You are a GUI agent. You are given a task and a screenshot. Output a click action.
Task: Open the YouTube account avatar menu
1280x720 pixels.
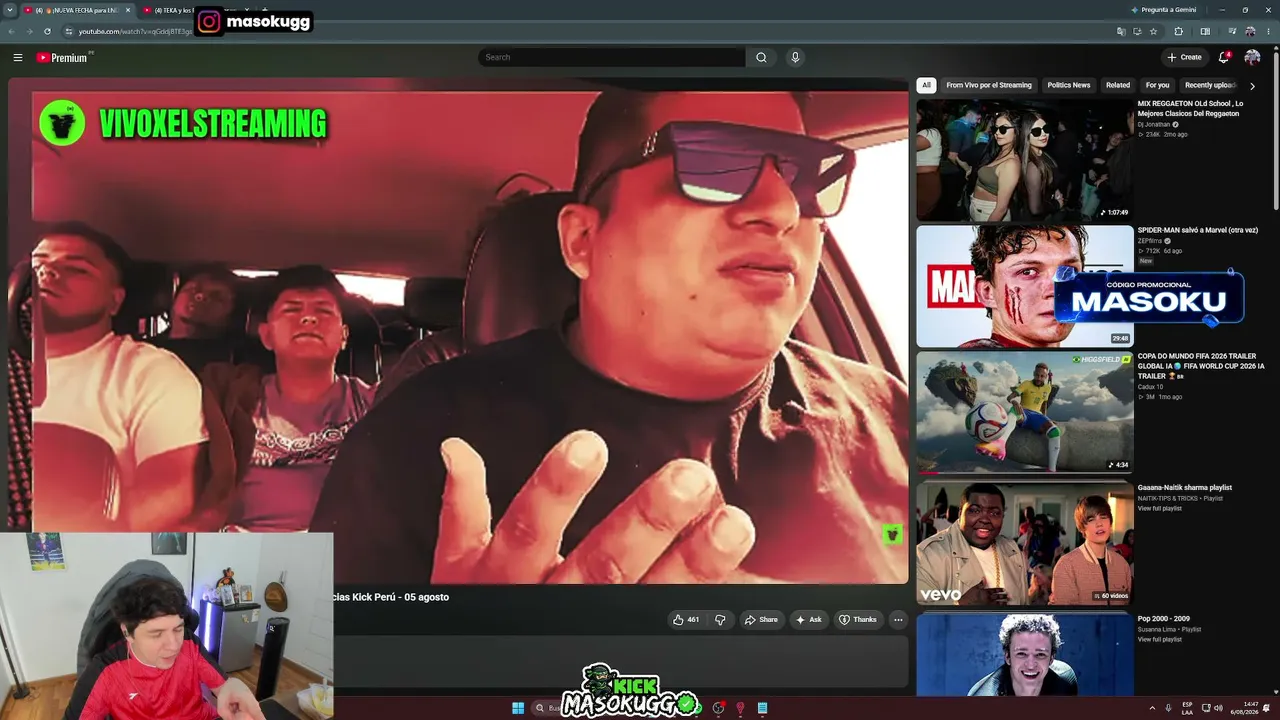click(x=1252, y=57)
